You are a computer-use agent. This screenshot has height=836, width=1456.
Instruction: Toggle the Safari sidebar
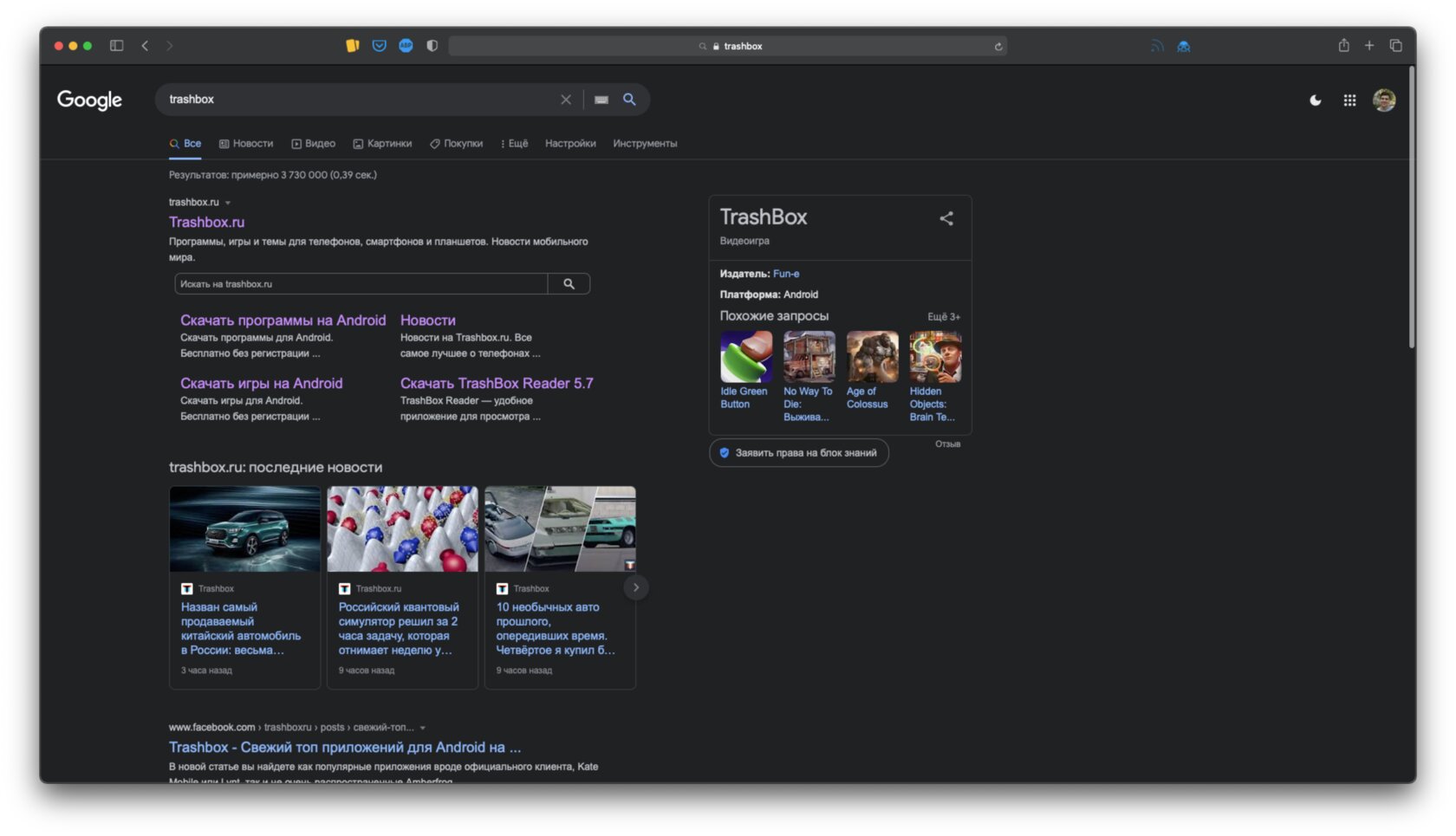116,46
